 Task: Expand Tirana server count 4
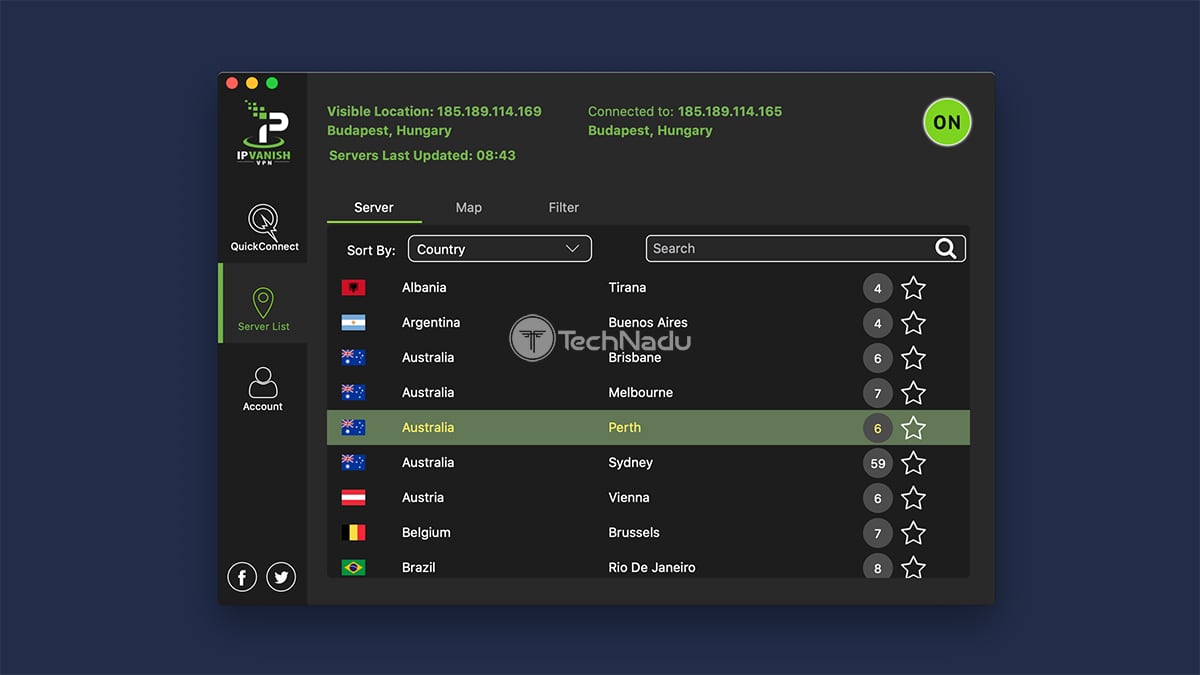pos(878,289)
